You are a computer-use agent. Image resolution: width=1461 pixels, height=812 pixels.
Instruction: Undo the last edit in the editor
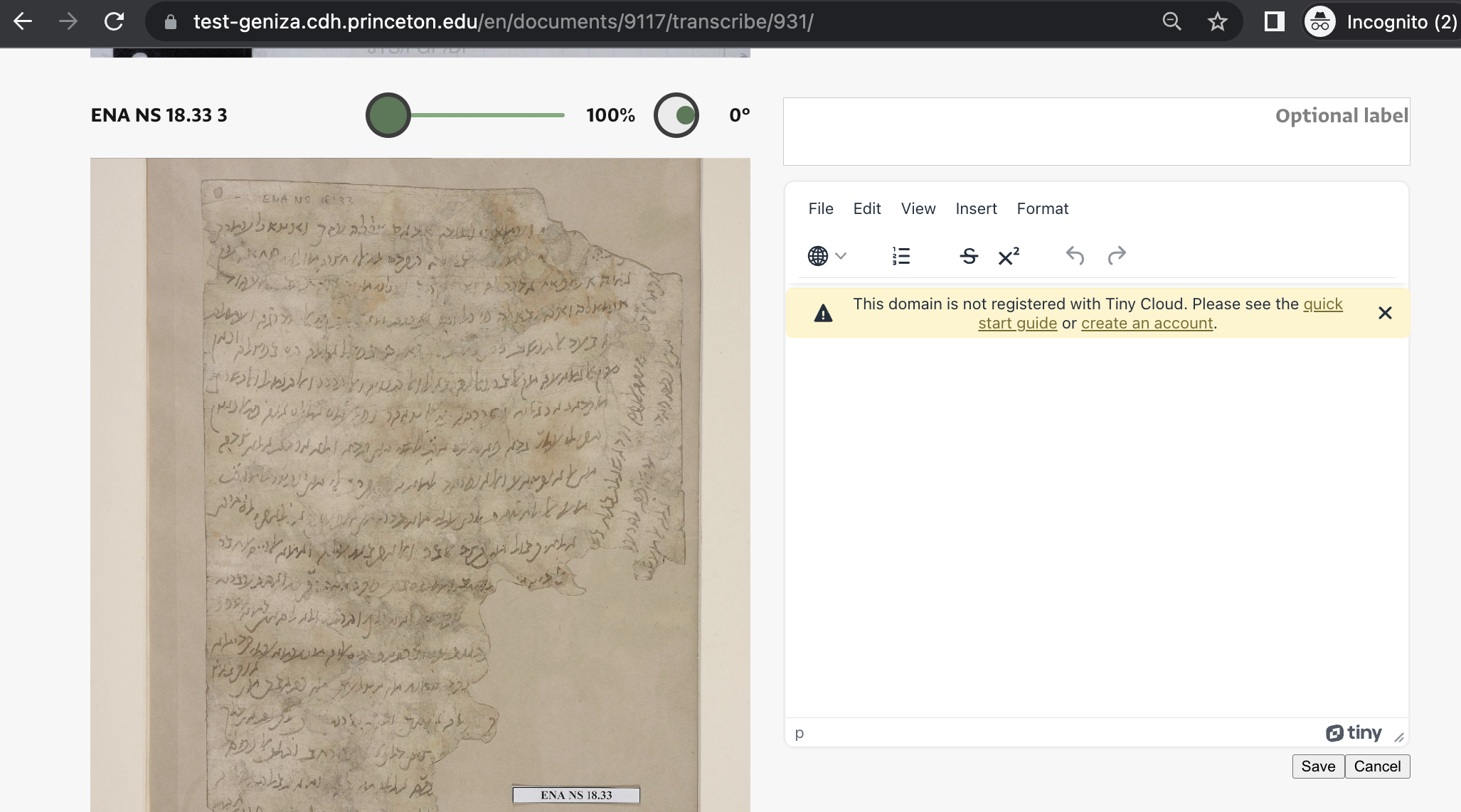pyautogui.click(x=1075, y=256)
